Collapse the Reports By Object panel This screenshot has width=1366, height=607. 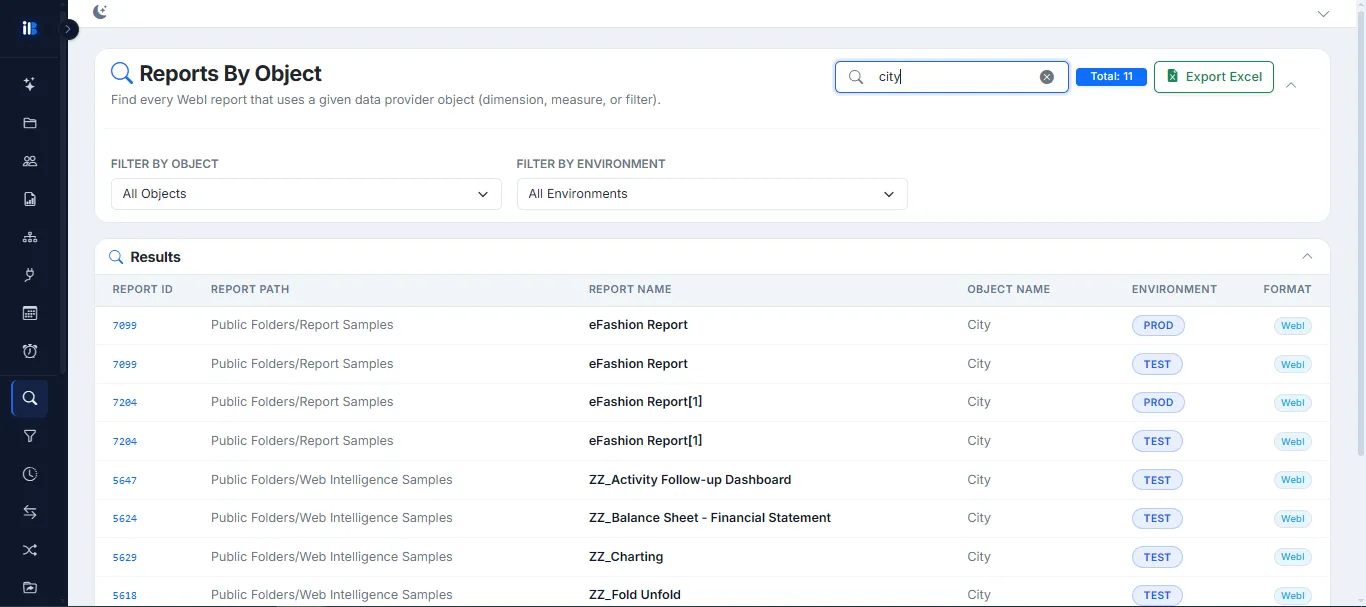tap(1291, 85)
